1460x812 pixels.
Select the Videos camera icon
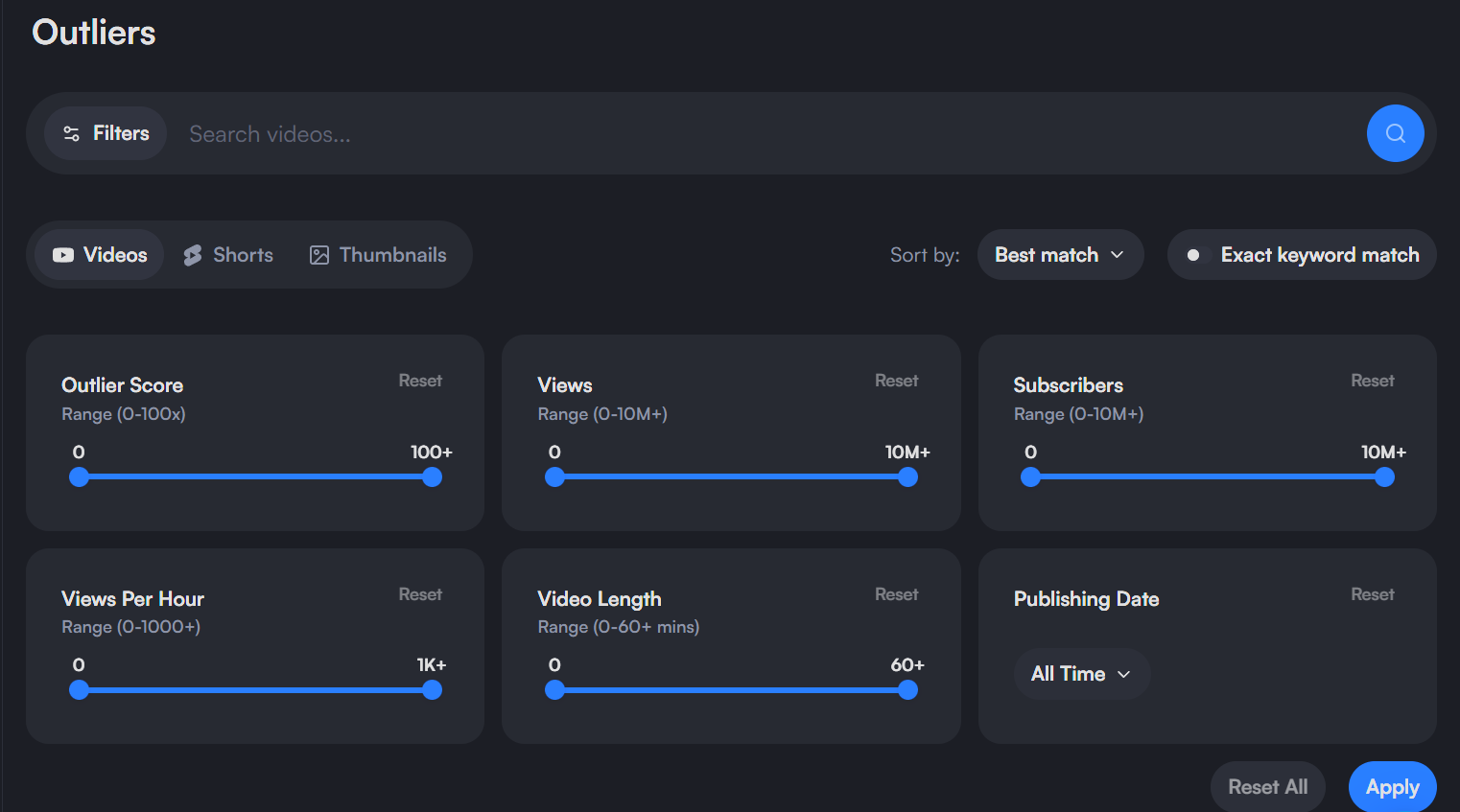(62, 254)
